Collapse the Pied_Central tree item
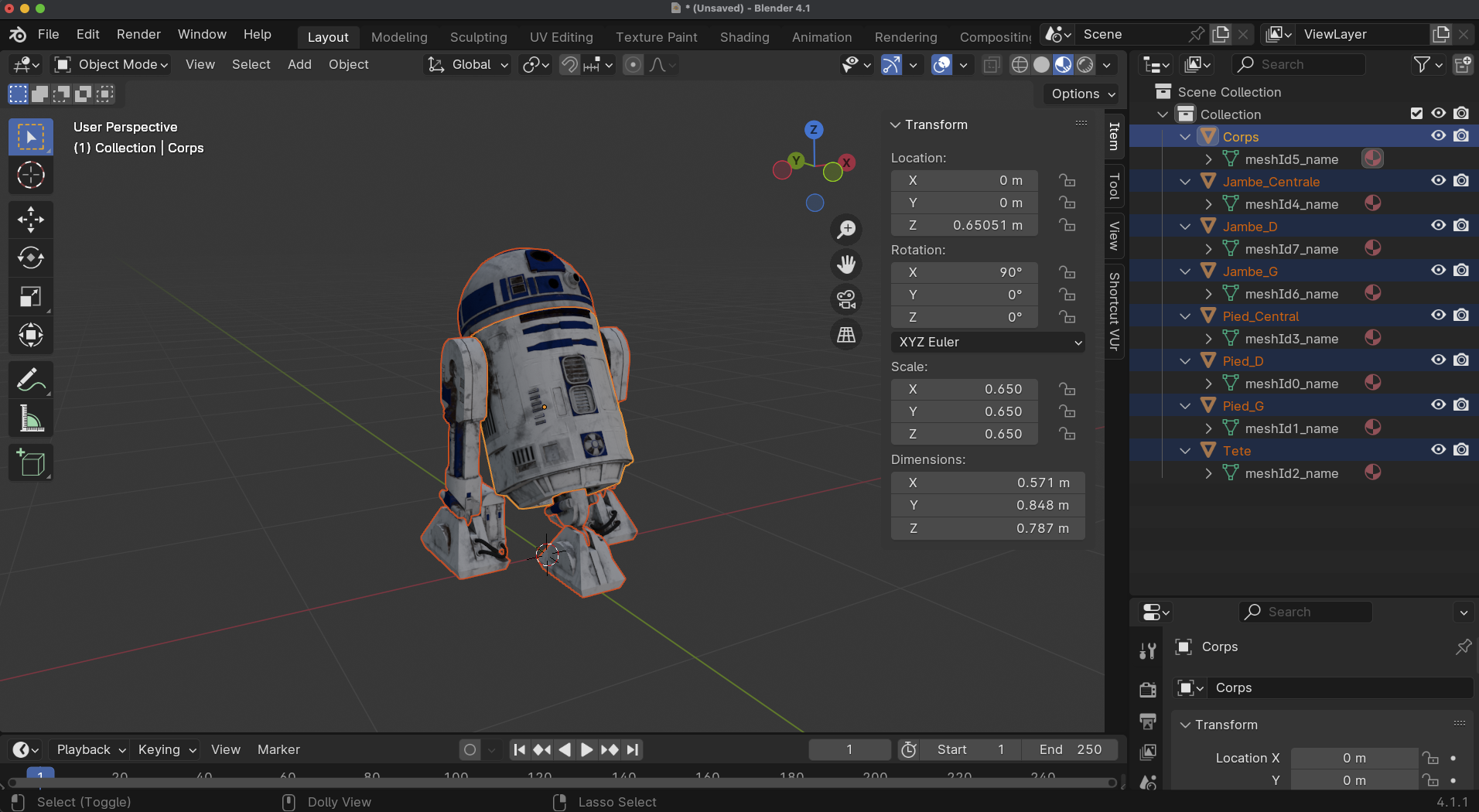Viewport: 1479px width, 812px height. pos(1185,316)
